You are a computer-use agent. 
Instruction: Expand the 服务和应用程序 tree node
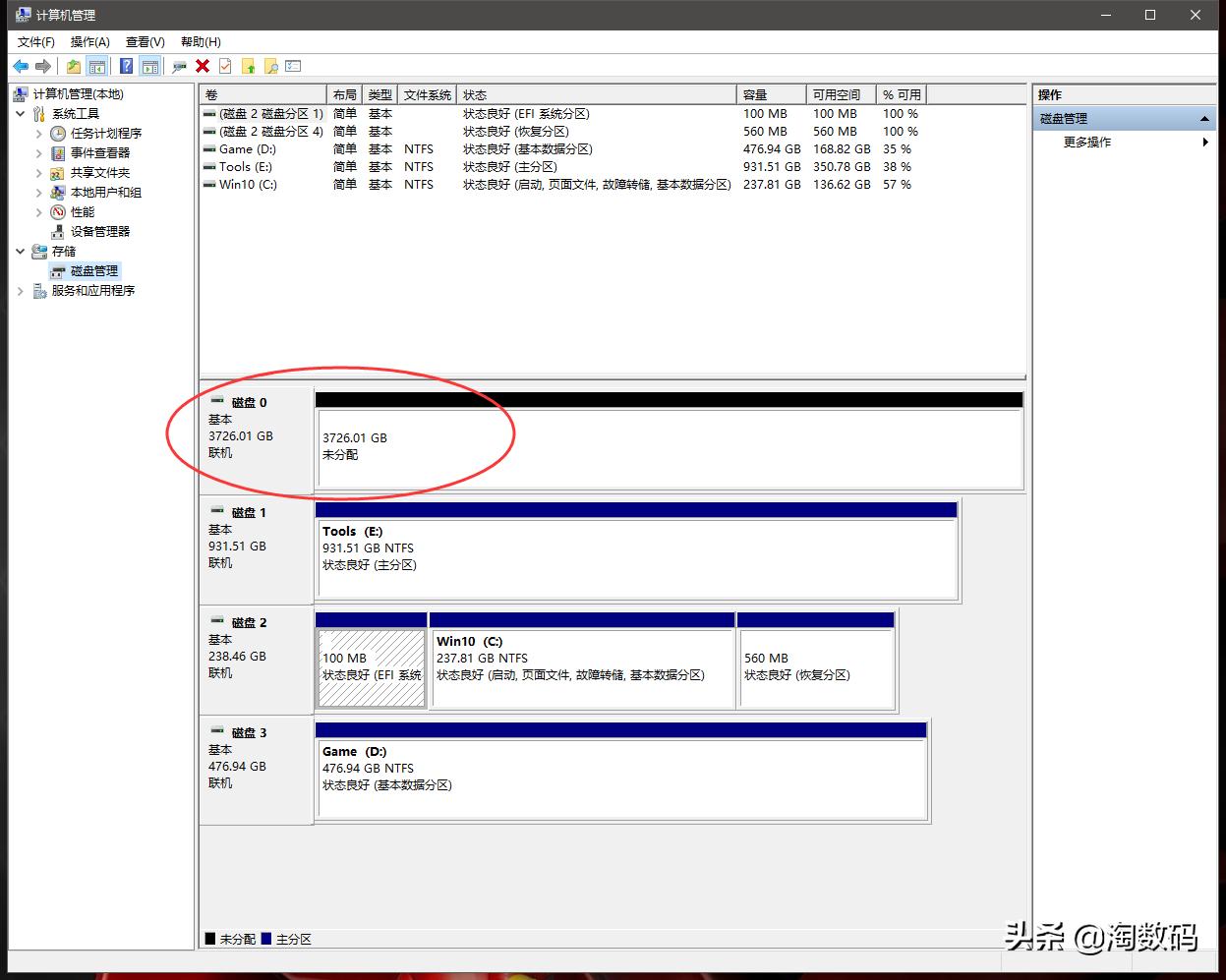tap(20, 291)
